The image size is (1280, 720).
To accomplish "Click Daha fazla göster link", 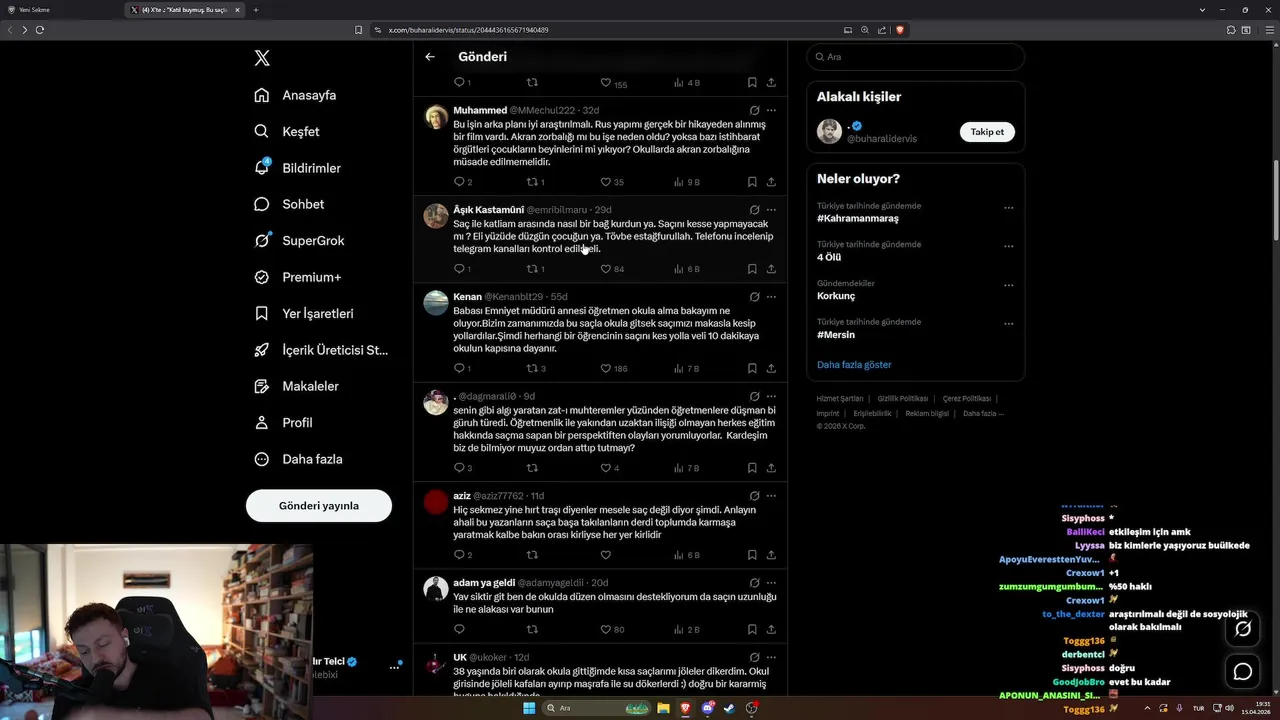I will pyautogui.click(x=854, y=365).
